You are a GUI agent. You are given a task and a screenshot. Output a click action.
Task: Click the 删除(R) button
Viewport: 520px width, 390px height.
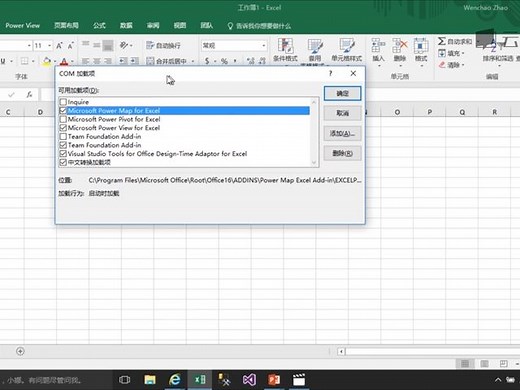pyautogui.click(x=342, y=153)
